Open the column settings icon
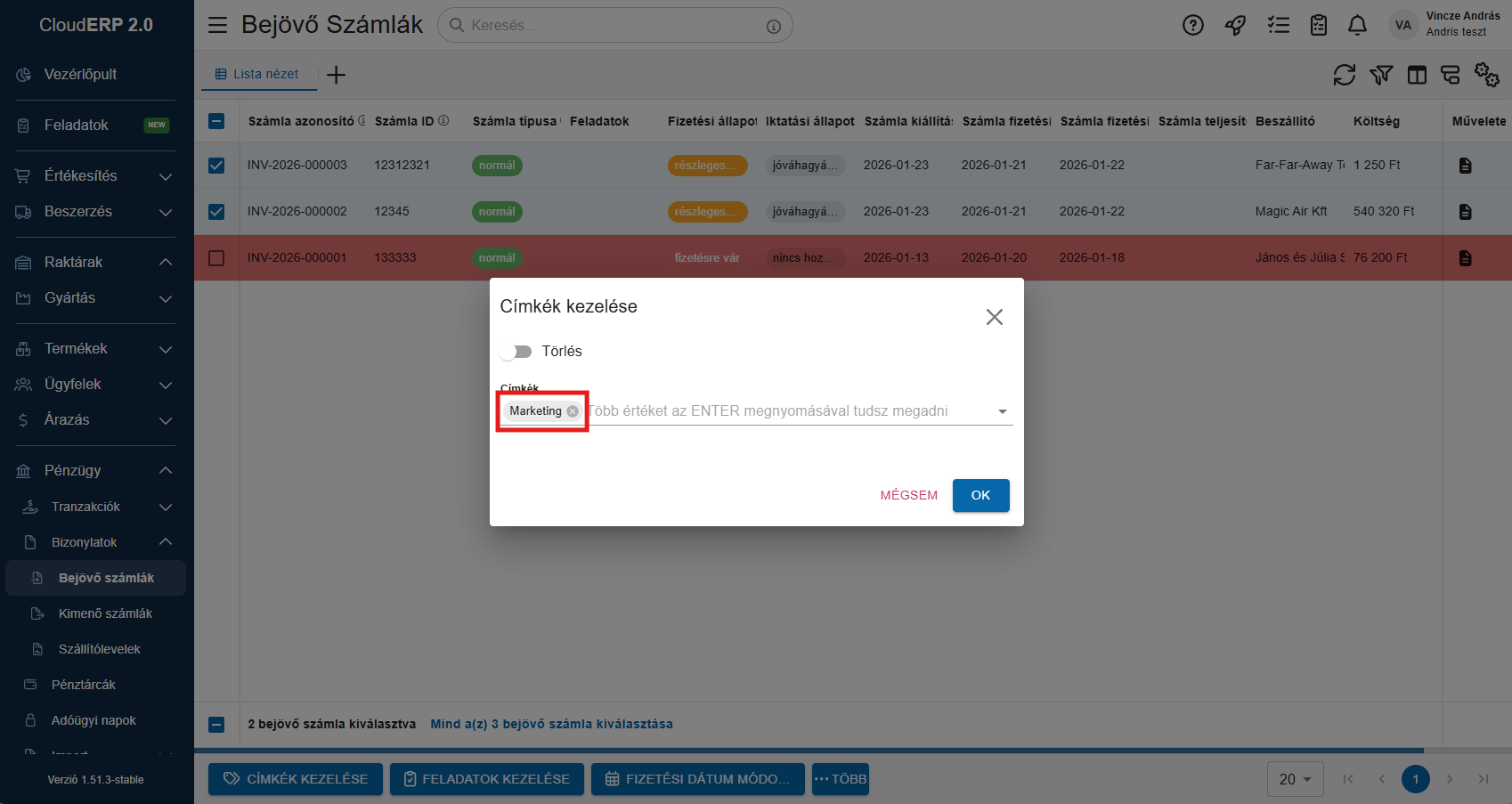 (1416, 75)
